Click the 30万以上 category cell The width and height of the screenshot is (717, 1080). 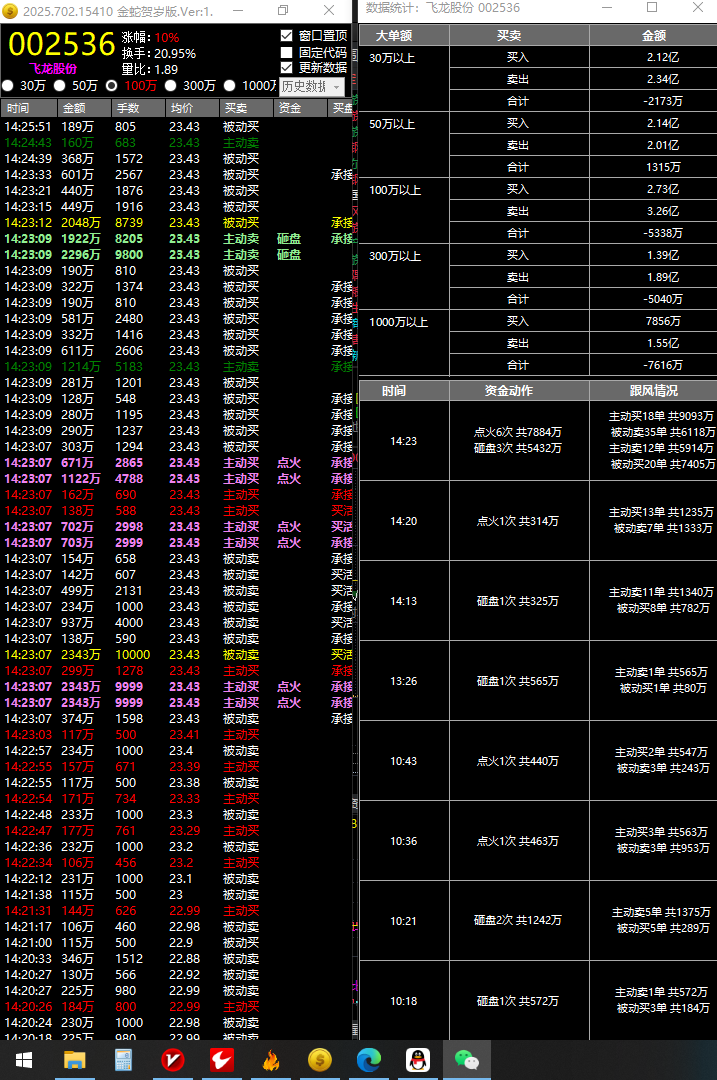click(404, 79)
